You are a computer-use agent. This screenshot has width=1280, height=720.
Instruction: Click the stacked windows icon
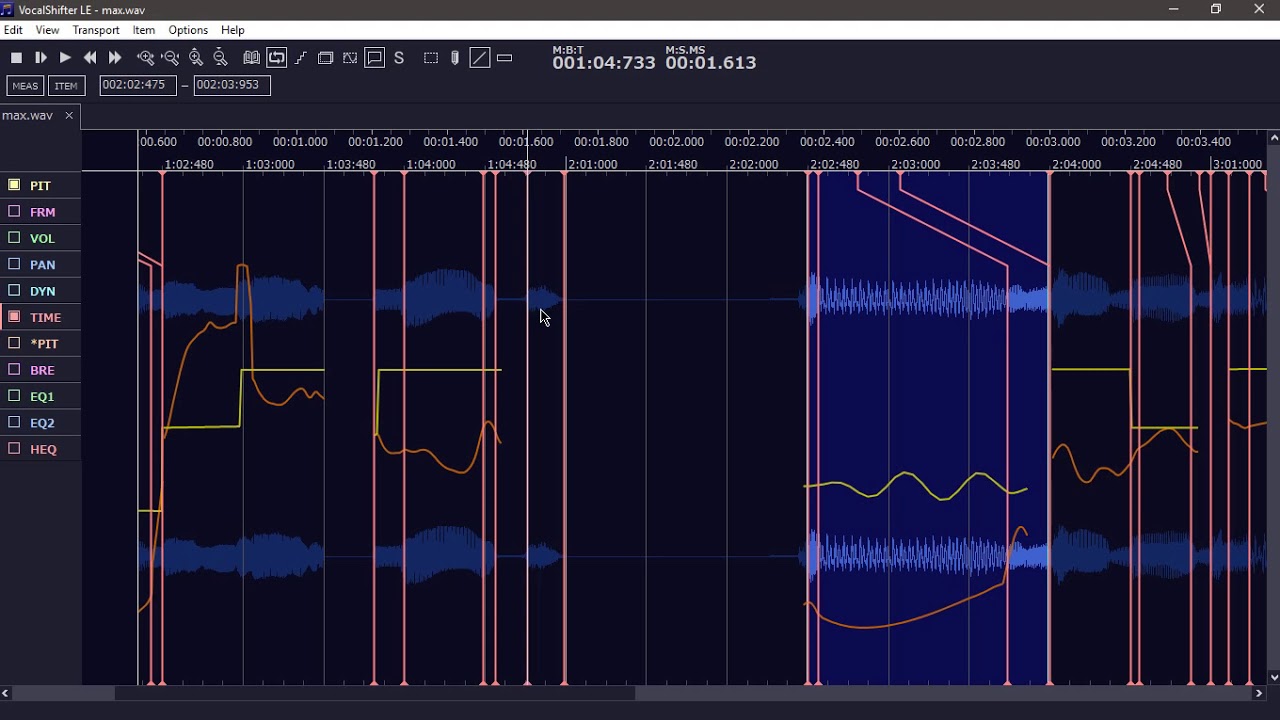[x=326, y=58]
